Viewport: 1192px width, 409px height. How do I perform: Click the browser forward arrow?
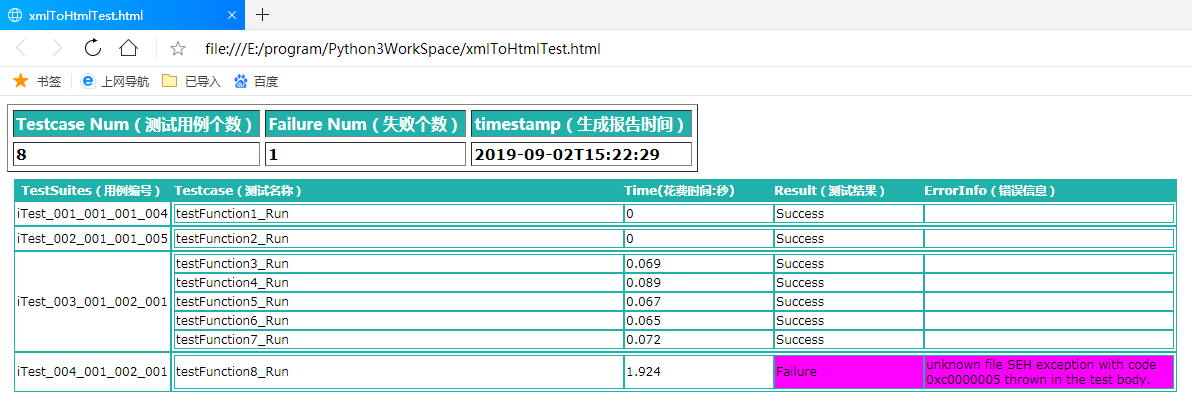pyautogui.click(x=57, y=49)
